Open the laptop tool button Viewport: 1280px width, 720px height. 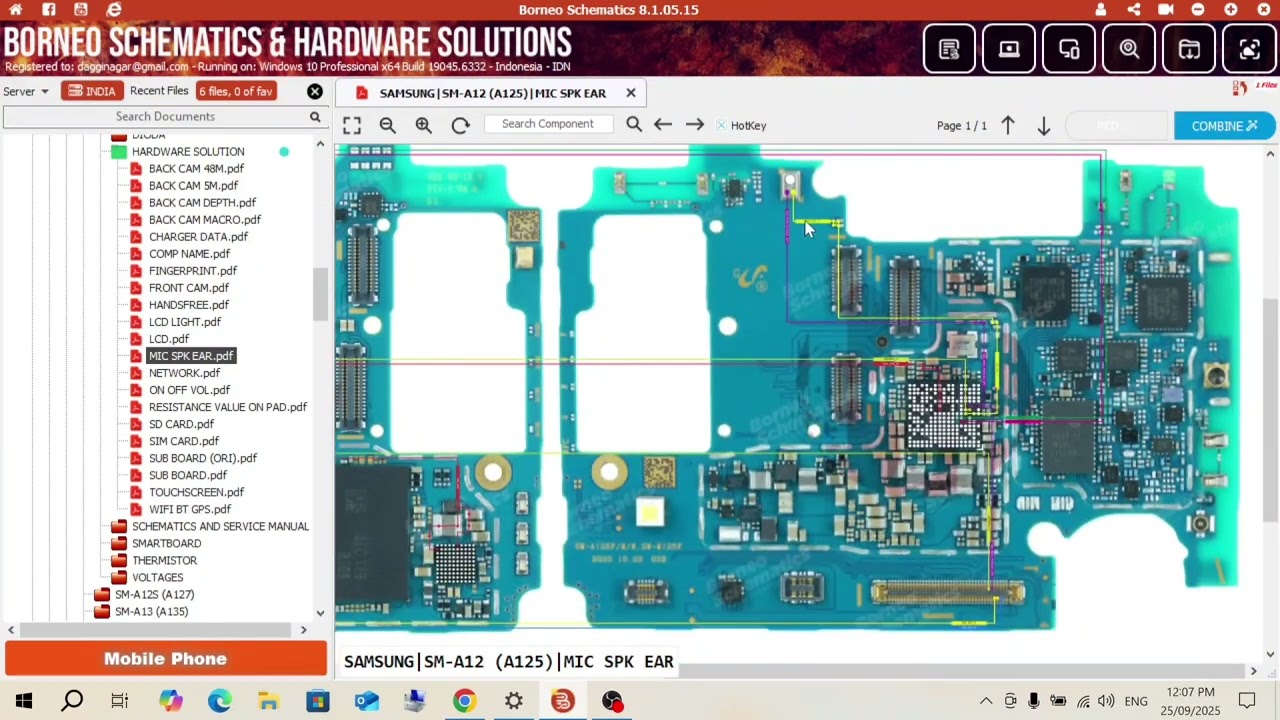click(x=1009, y=49)
